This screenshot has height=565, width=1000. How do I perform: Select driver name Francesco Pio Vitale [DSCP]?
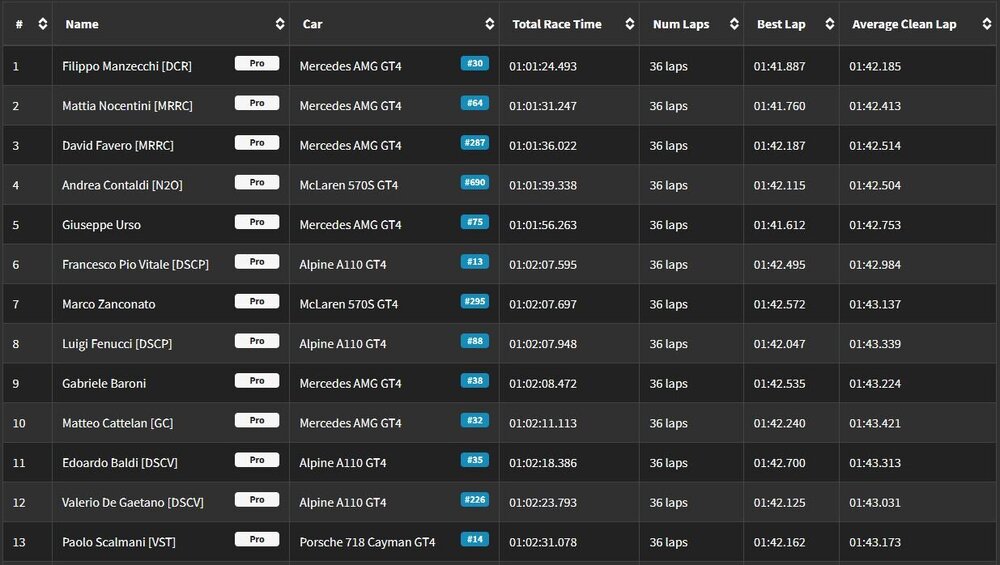pos(135,265)
